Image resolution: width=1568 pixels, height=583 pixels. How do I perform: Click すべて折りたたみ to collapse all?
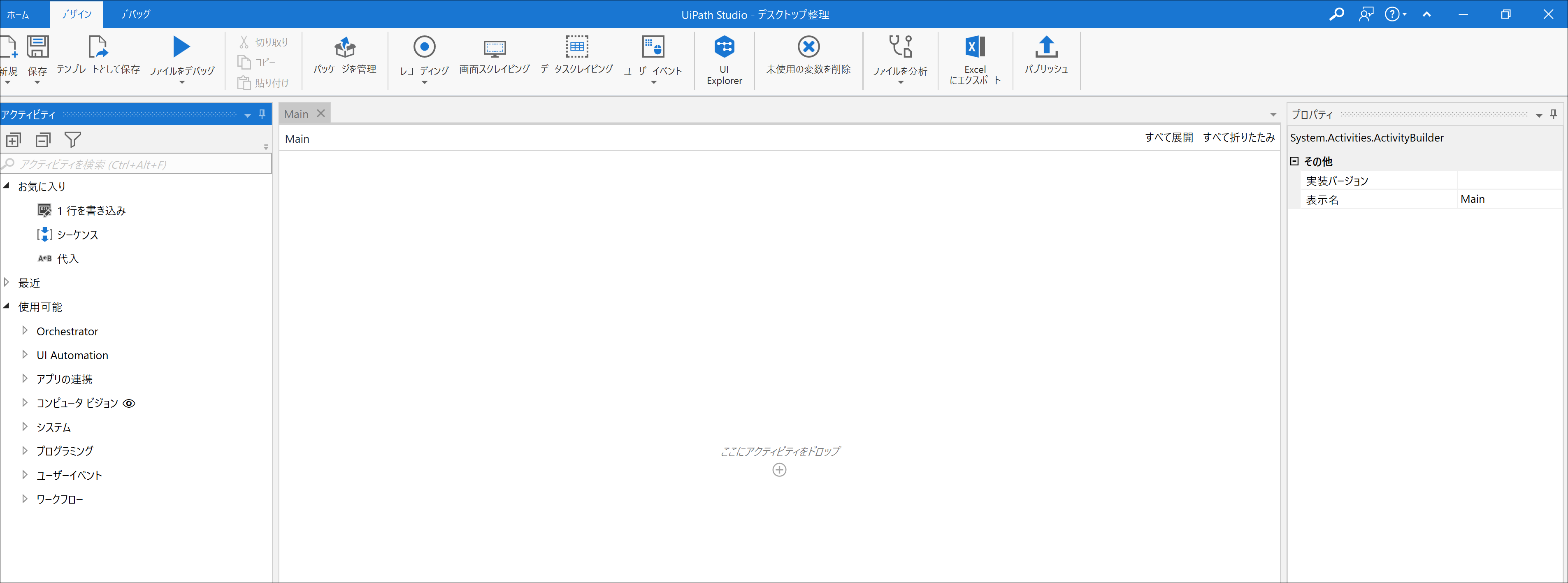pyautogui.click(x=1238, y=137)
